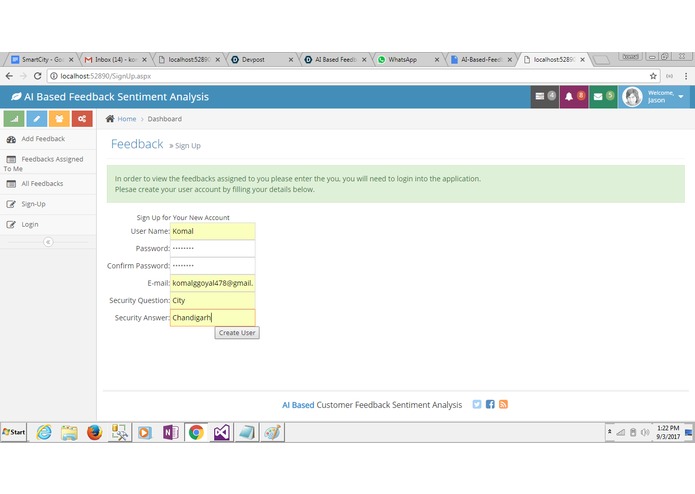This screenshot has width=695, height=494.
Task: Open All Feedbacks in sidebar
Action: (x=48, y=184)
